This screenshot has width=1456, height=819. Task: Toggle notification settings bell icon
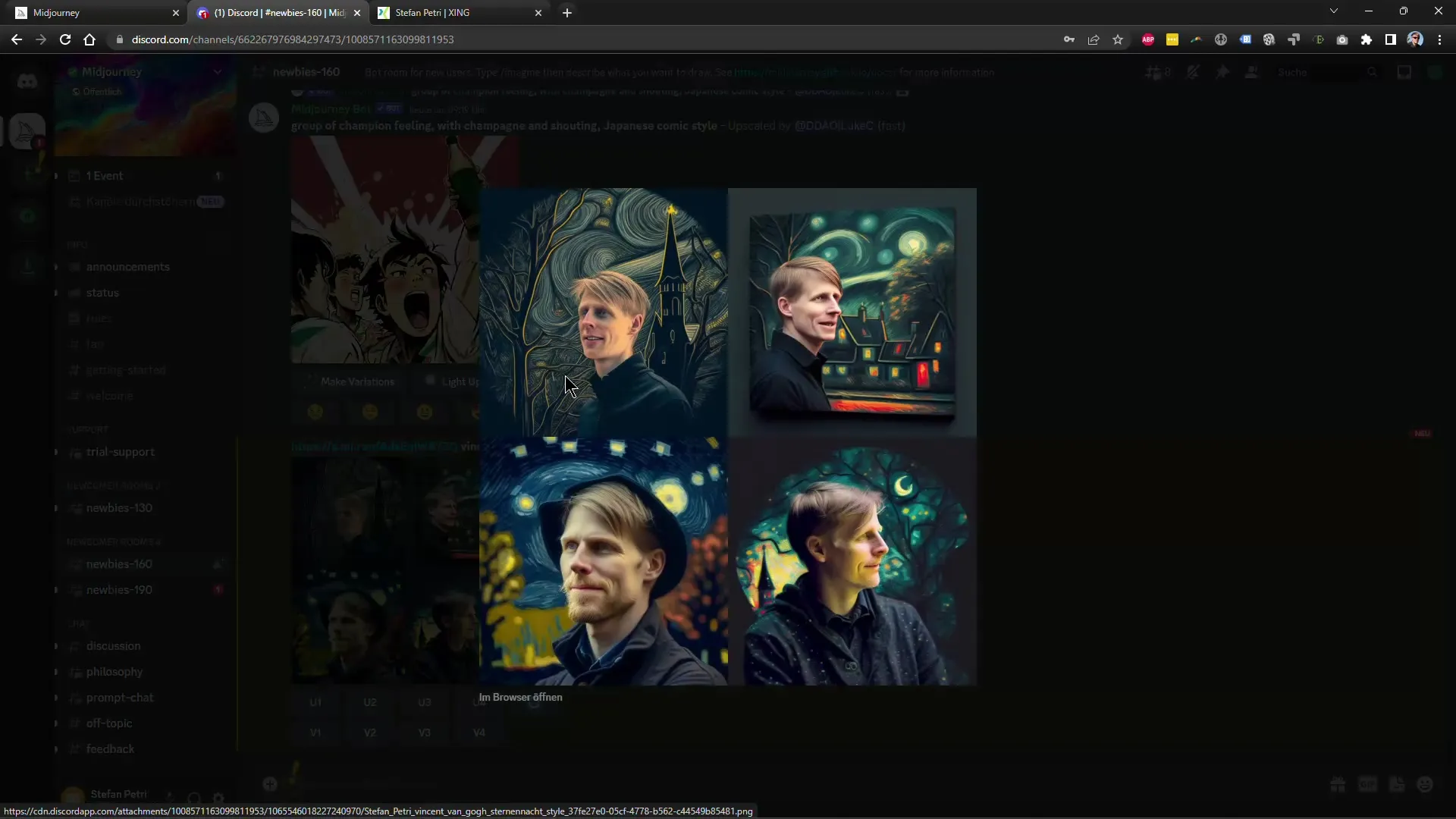1192,72
